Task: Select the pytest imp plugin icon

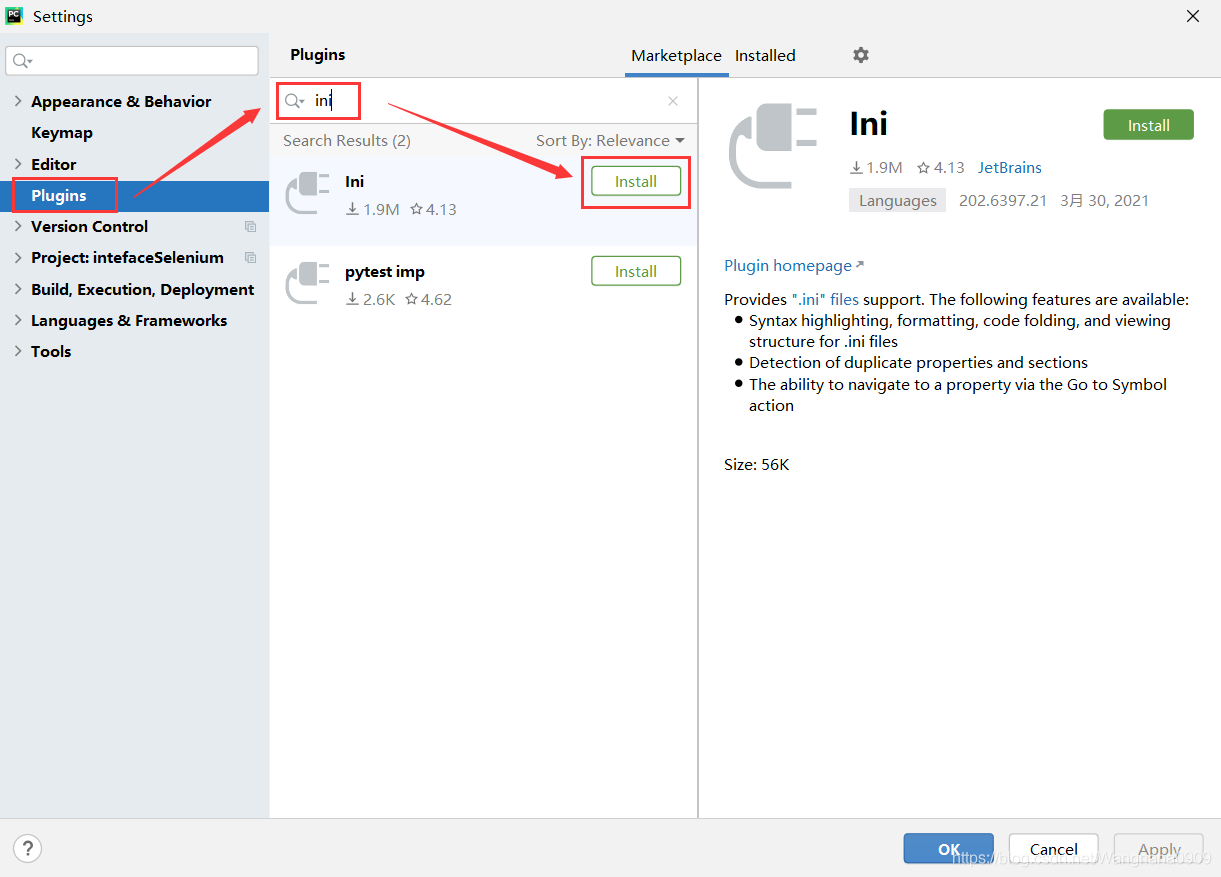Action: [x=308, y=283]
